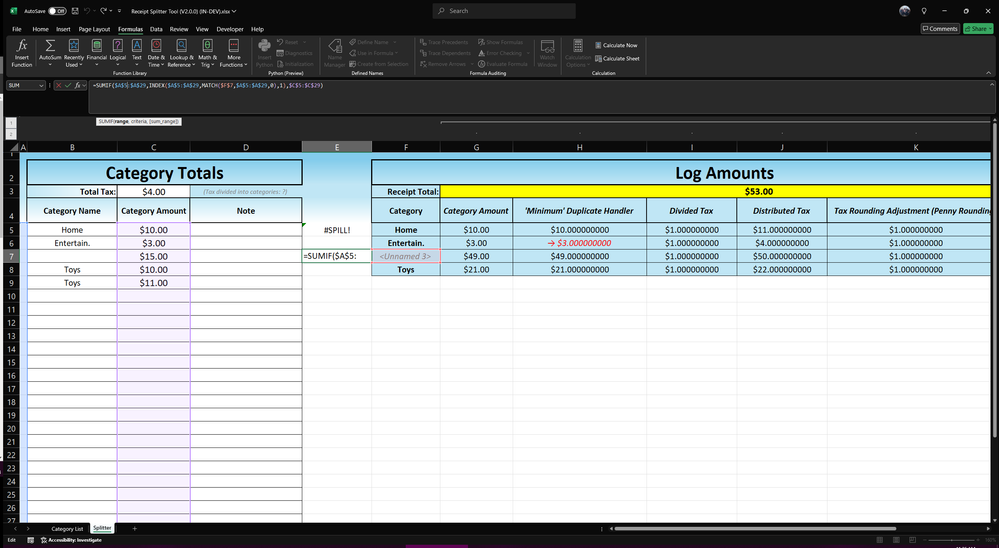This screenshot has height=548, width=999.
Task: Select the #SPILL! cell
Action: [x=337, y=230]
